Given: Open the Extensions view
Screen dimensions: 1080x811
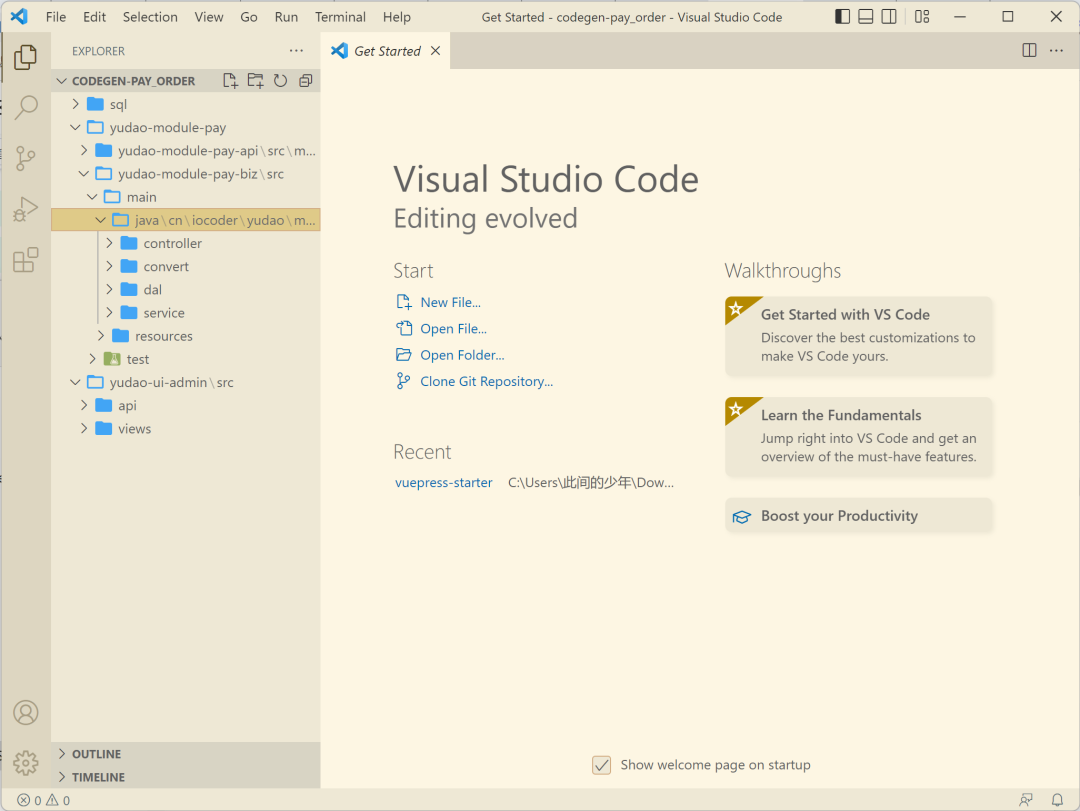Looking at the screenshot, I should coord(26,261).
